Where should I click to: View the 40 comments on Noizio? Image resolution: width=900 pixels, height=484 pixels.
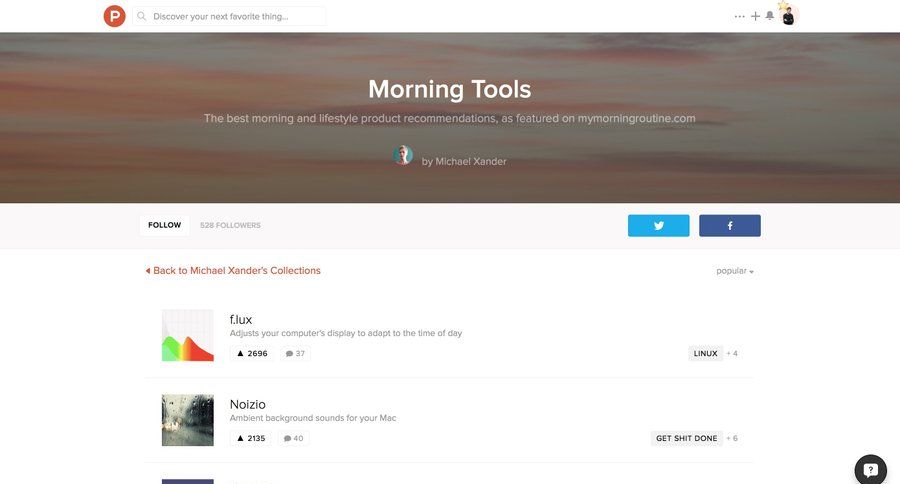point(294,438)
